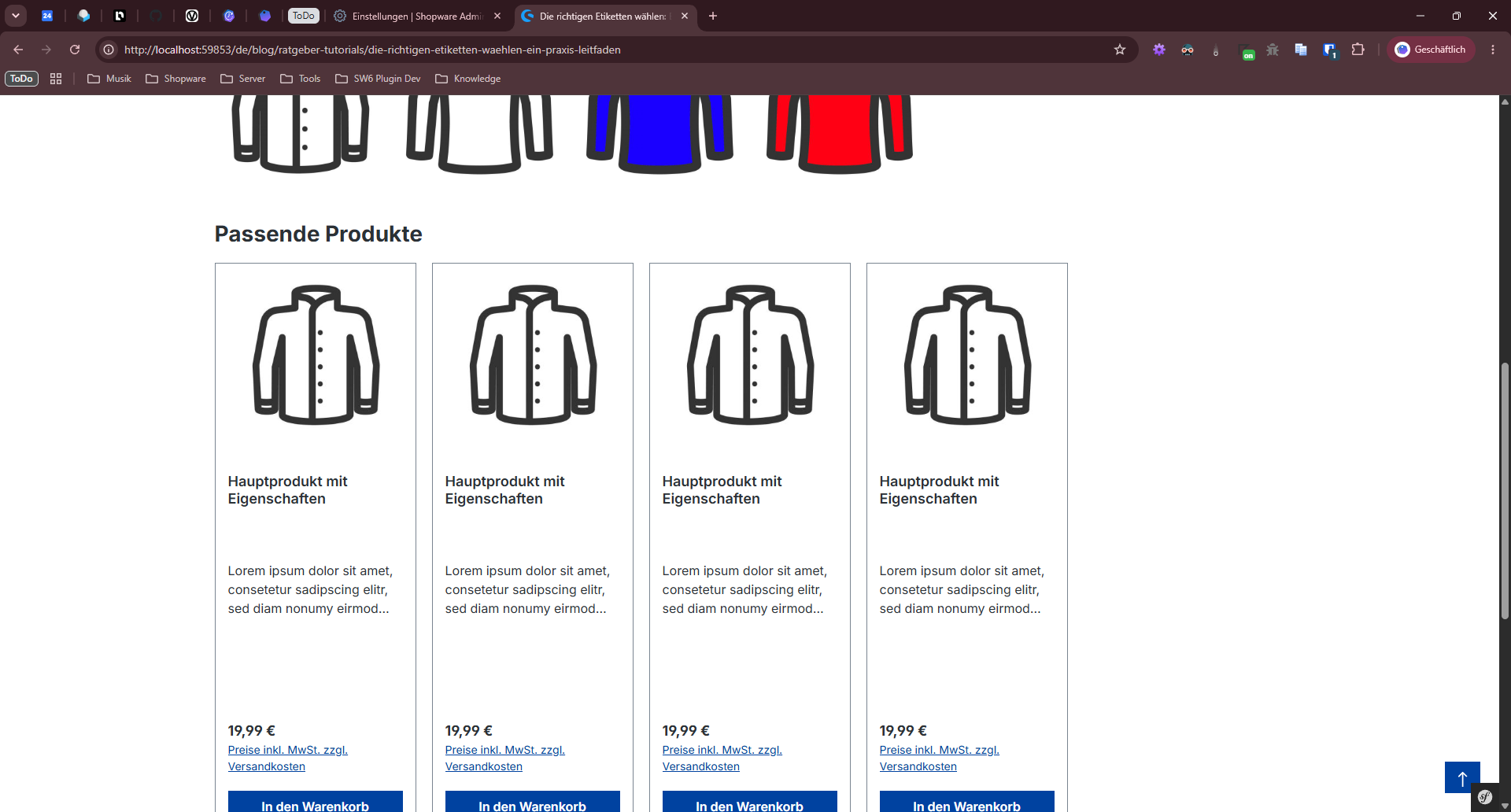
Task: Switch to pinned tab with gem-shaped icon
Action: click(83, 16)
